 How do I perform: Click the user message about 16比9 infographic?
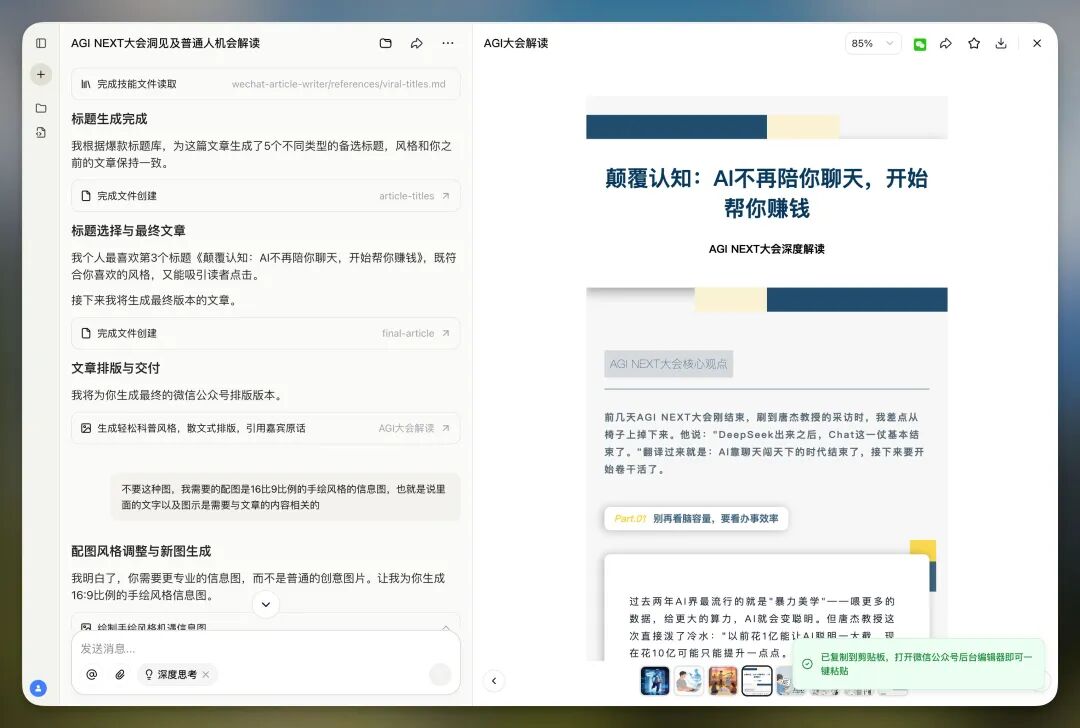pos(285,497)
